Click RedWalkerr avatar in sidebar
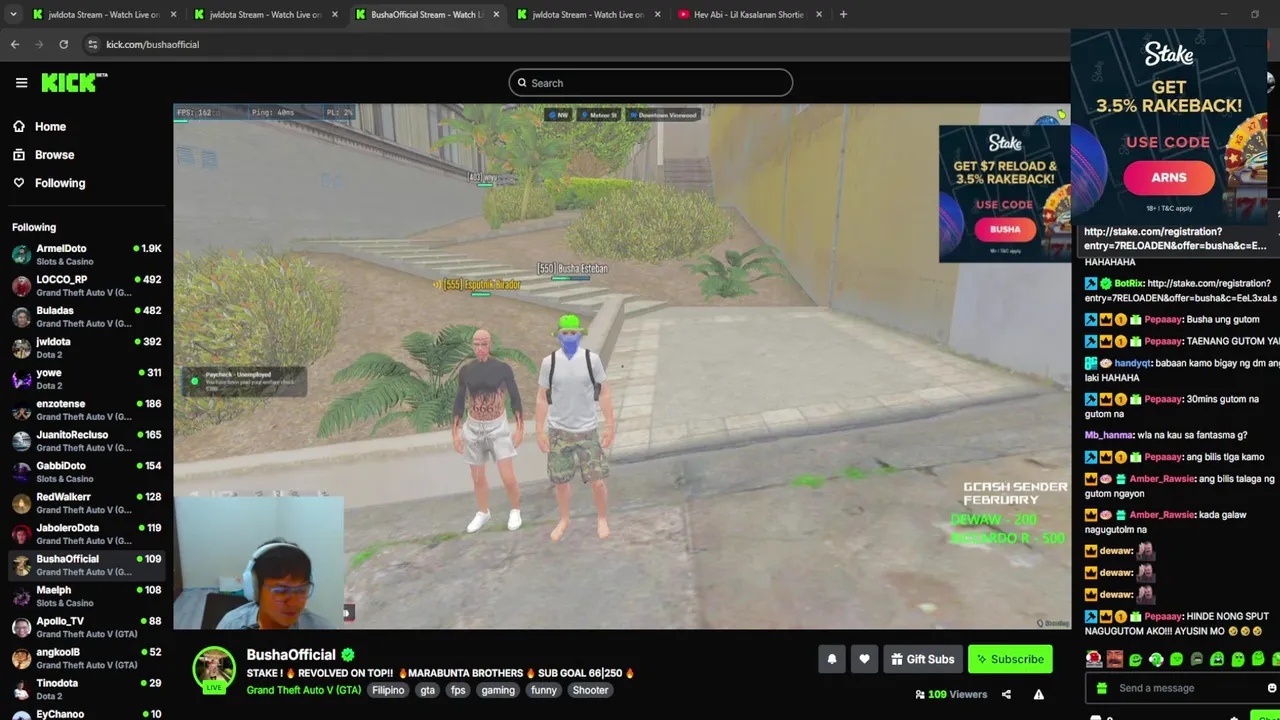The height and width of the screenshot is (720, 1280). (x=21, y=503)
